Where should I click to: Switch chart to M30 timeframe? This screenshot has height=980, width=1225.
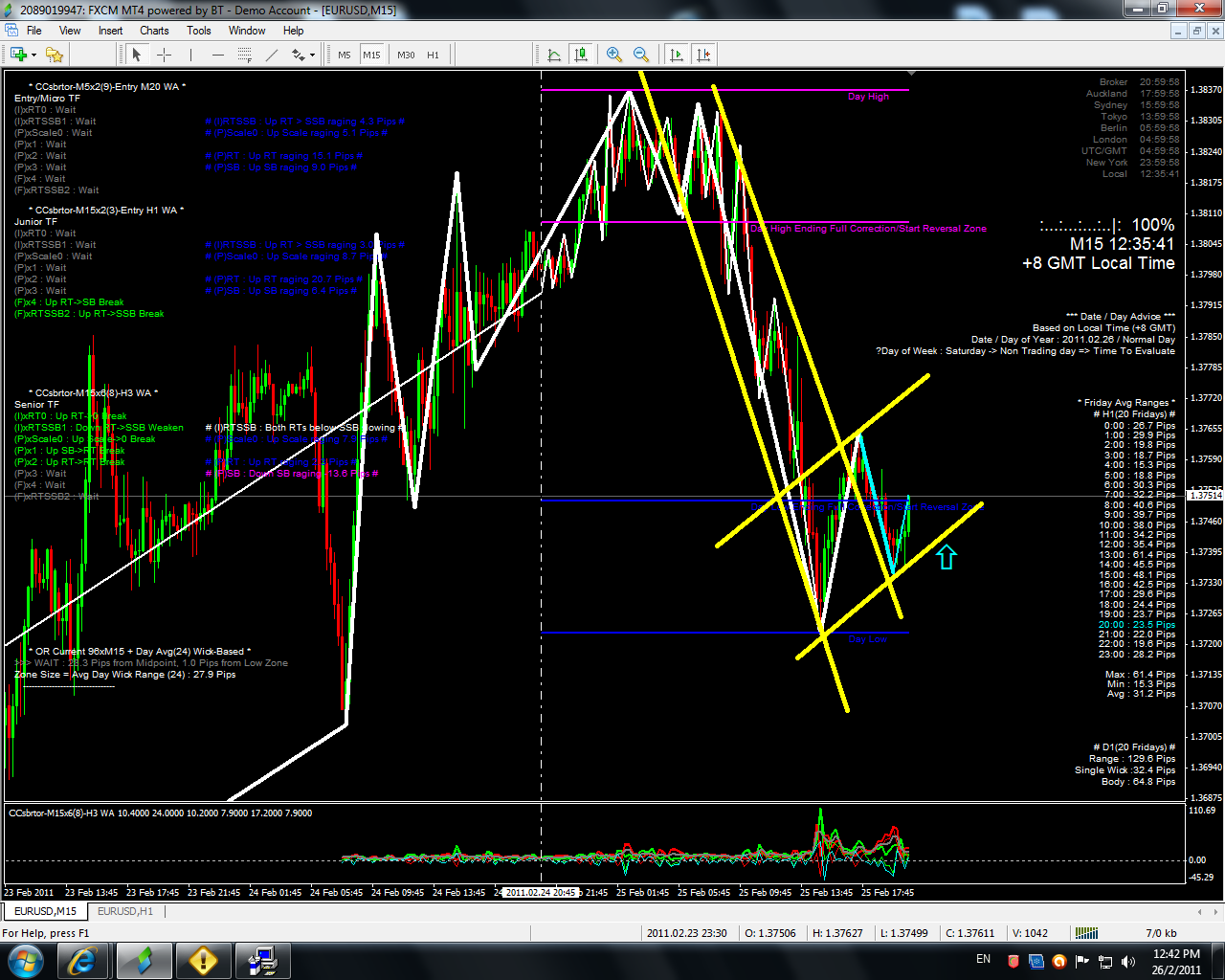coord(406,55)
